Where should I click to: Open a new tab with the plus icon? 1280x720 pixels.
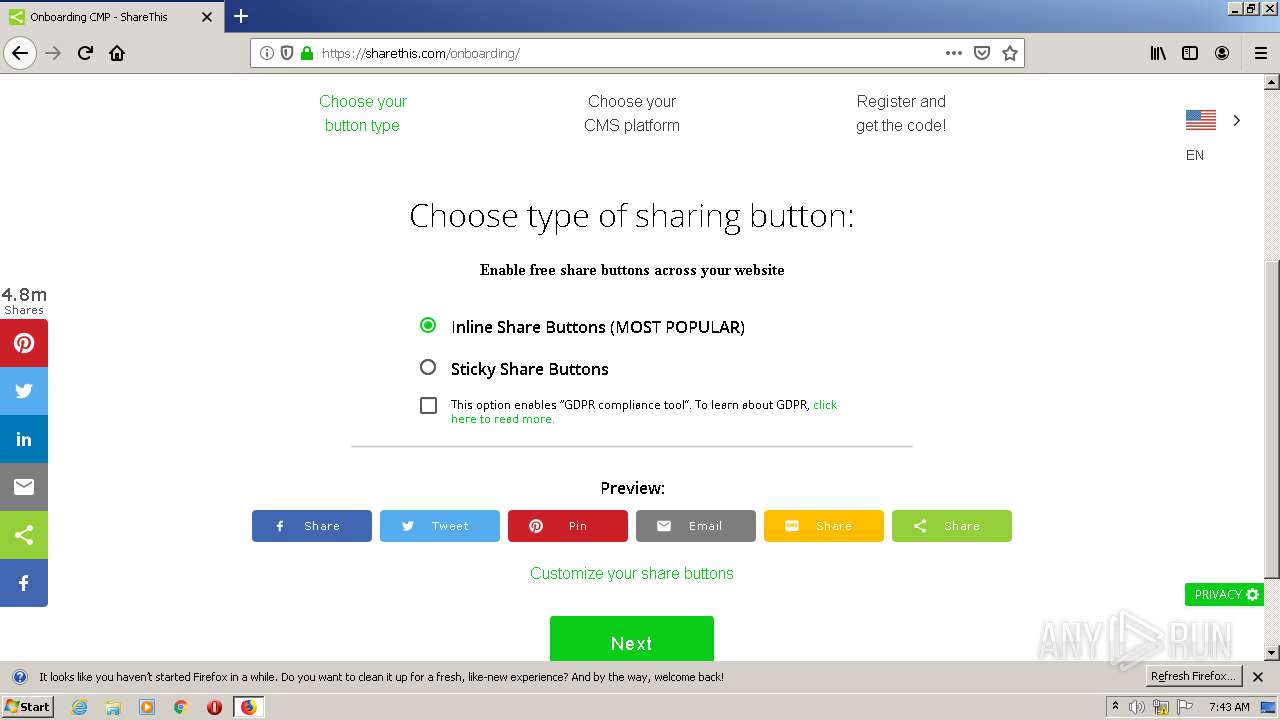[x=241, y=16]
